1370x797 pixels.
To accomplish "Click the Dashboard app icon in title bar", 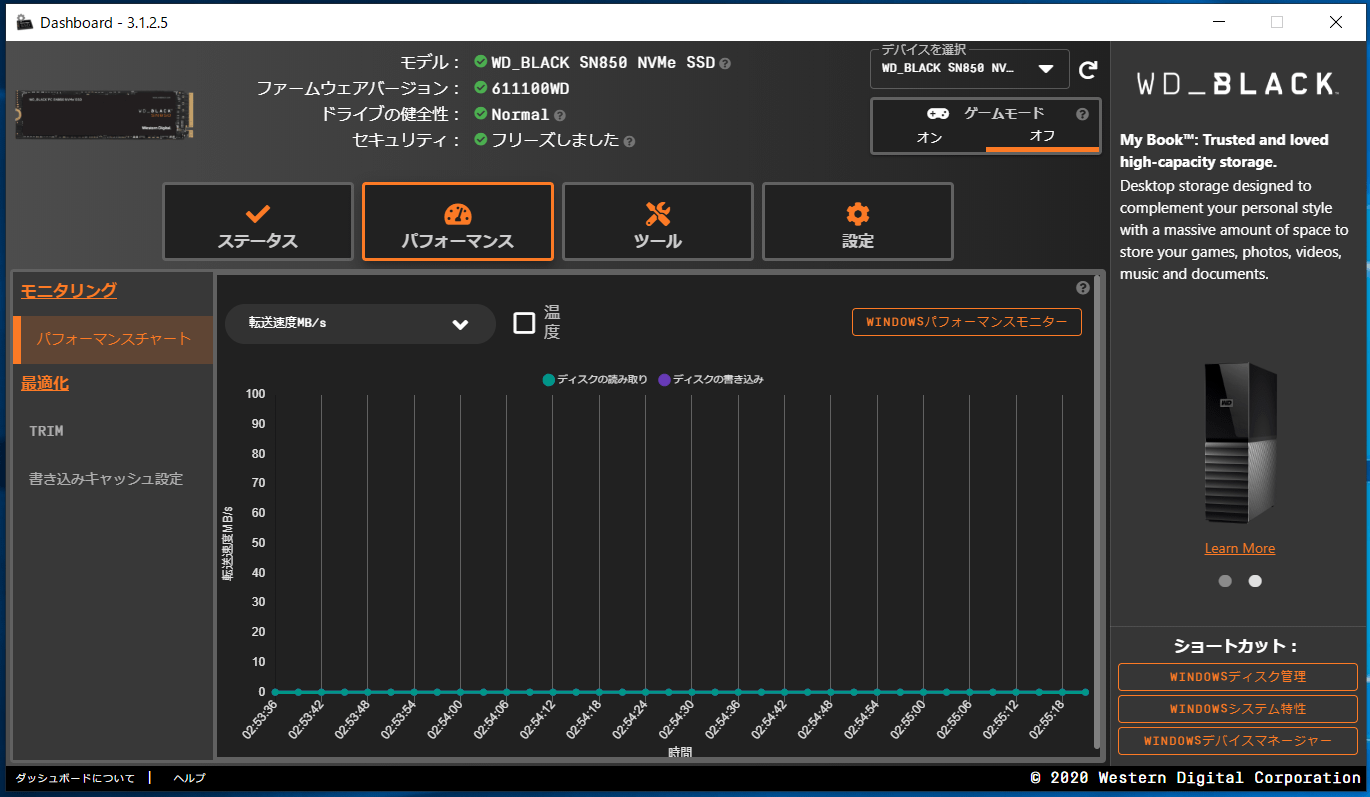I will click(x=25, y=22).
